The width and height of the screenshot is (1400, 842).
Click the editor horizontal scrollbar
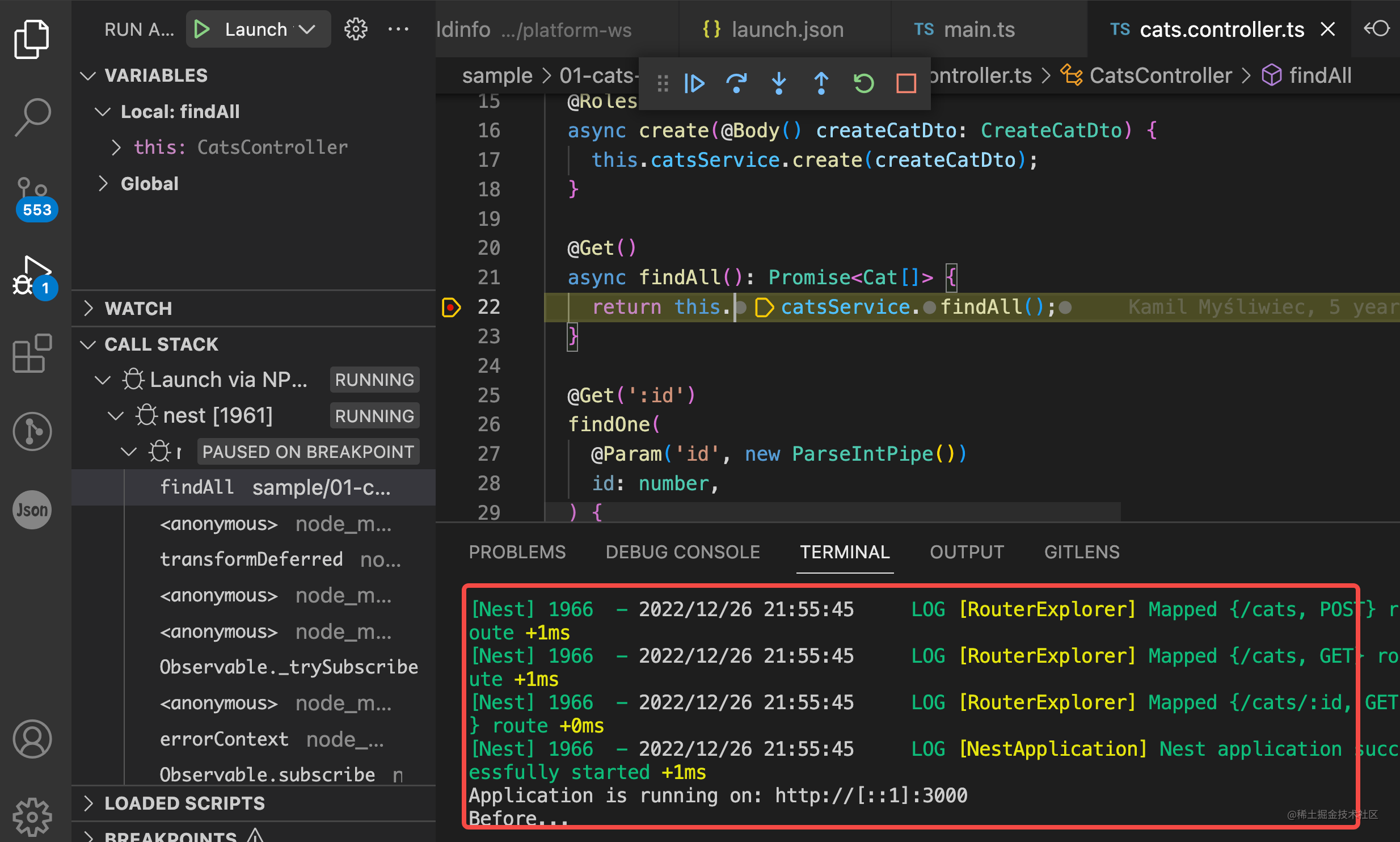coord(833,511)
